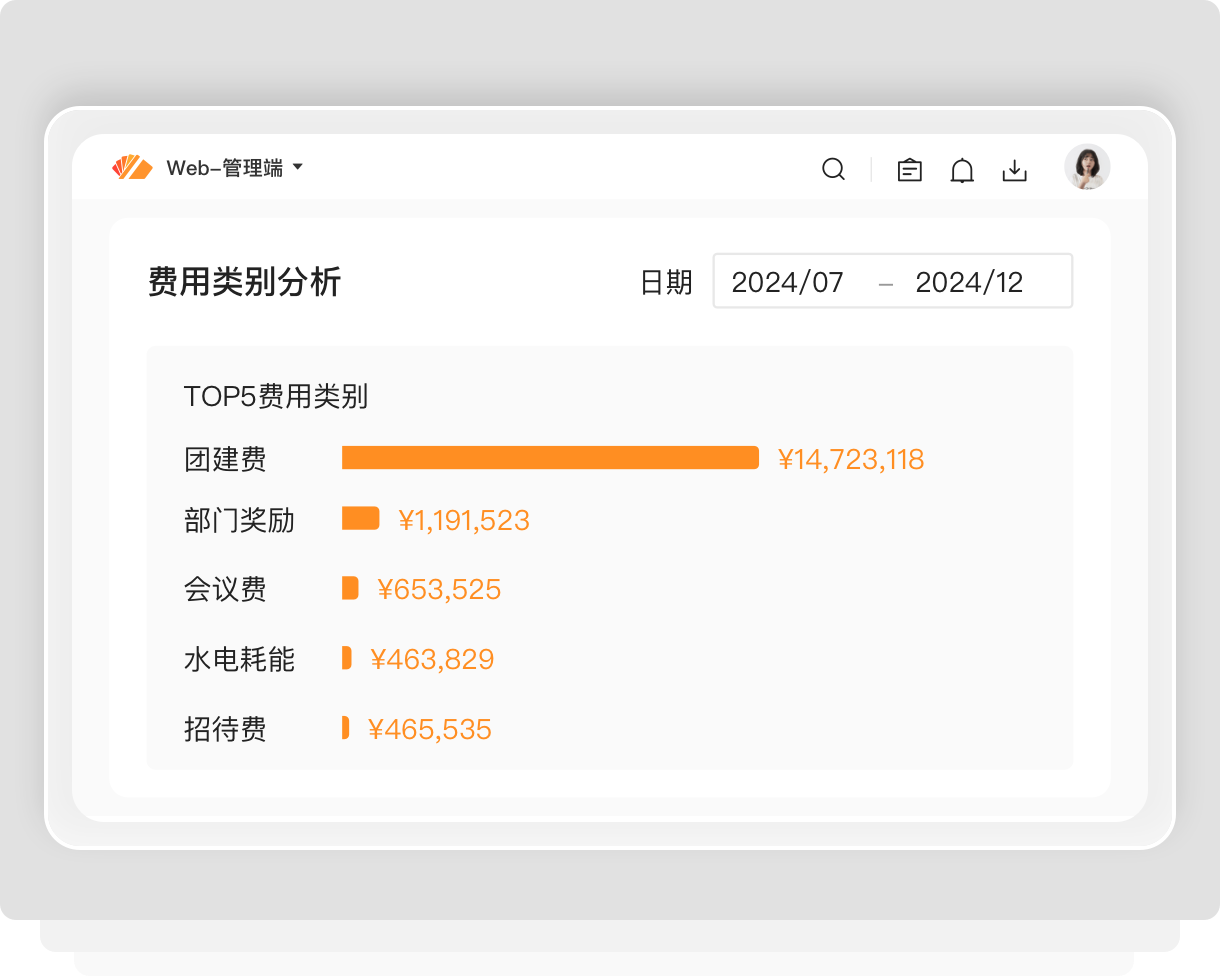Click the Web-管理端 title text
Screen dimensions: 1220x976
pos(224,168)
